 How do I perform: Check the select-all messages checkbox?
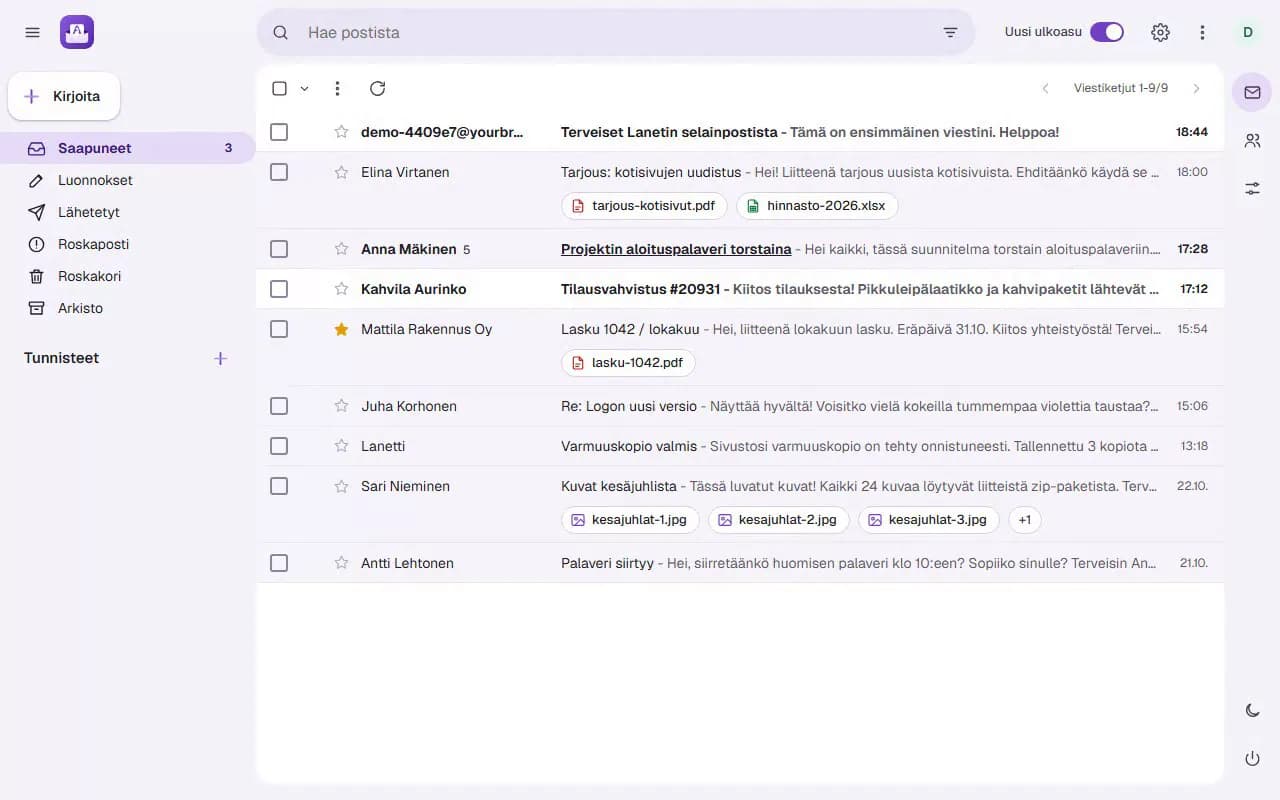[x=279, y=88]
